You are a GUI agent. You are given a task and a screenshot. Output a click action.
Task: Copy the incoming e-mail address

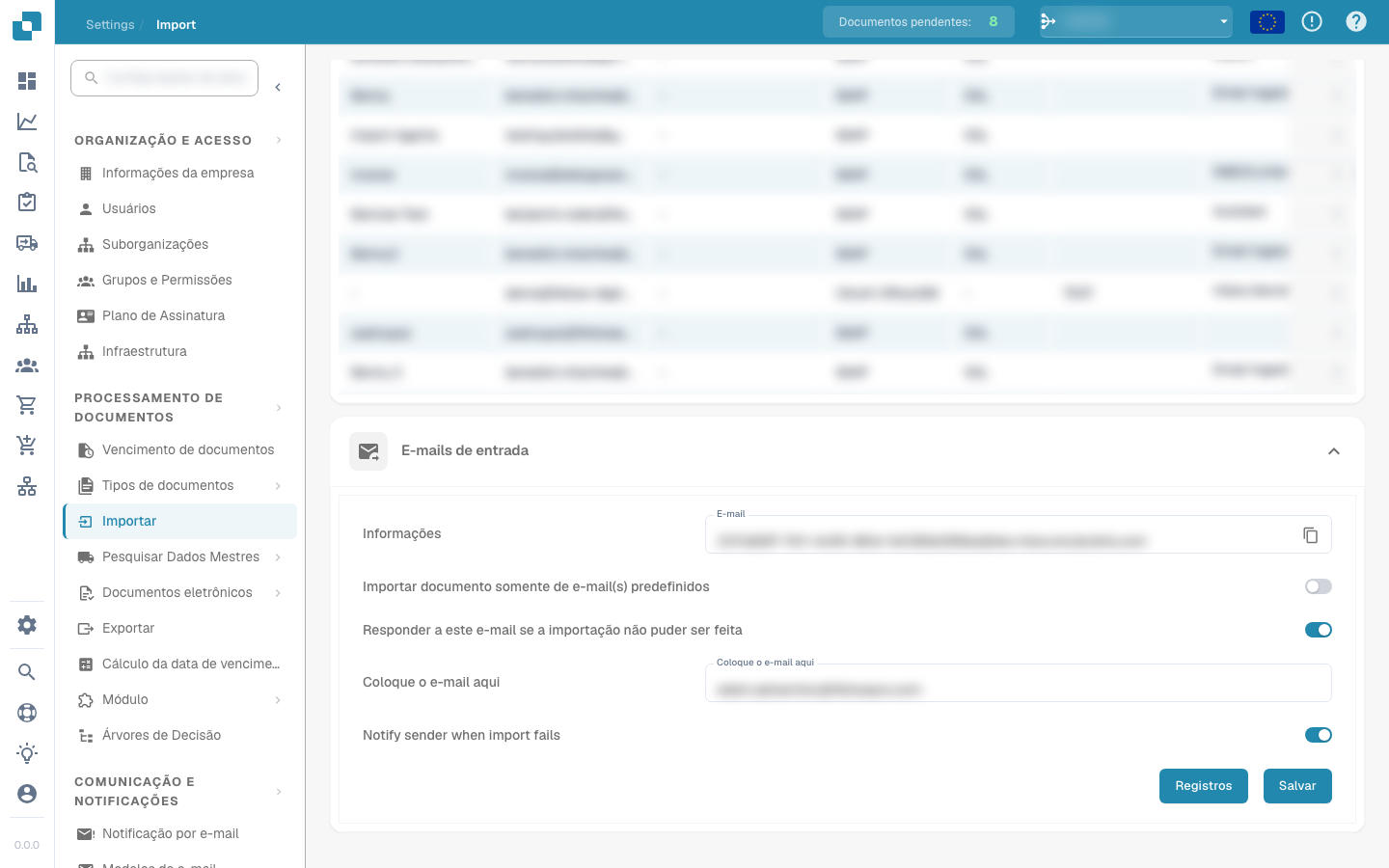click(1310, 535)
